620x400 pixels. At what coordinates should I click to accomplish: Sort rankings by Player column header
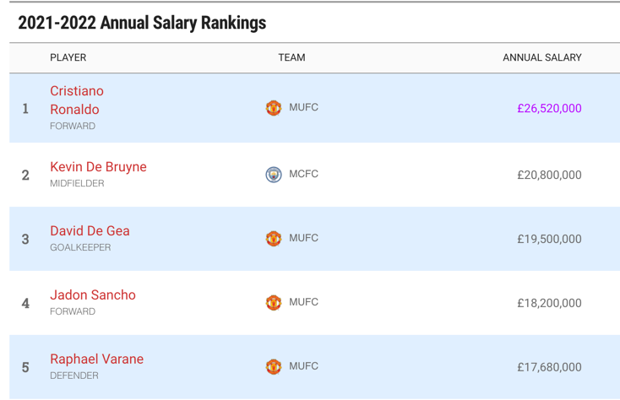tap(68, 58)
